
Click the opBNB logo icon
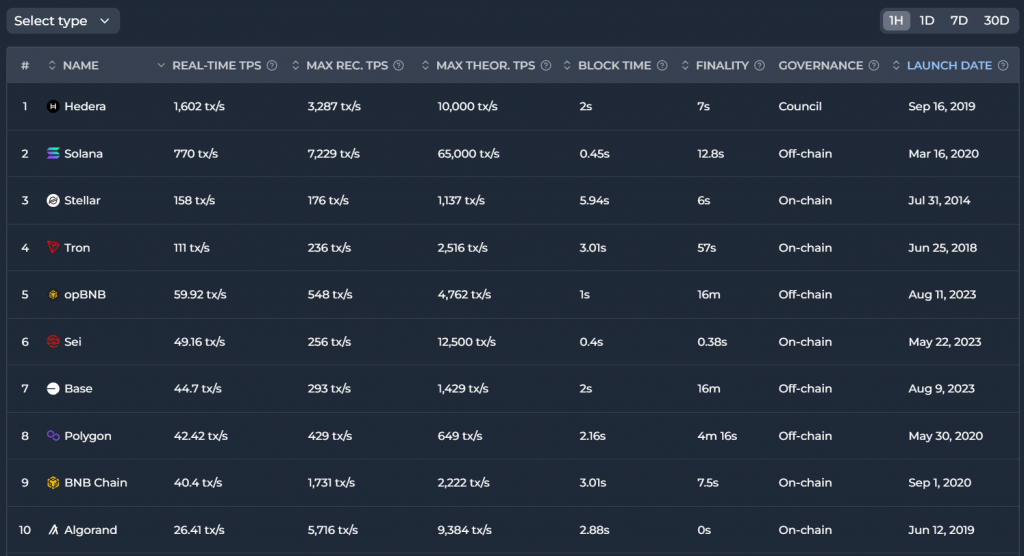(53, 295)
